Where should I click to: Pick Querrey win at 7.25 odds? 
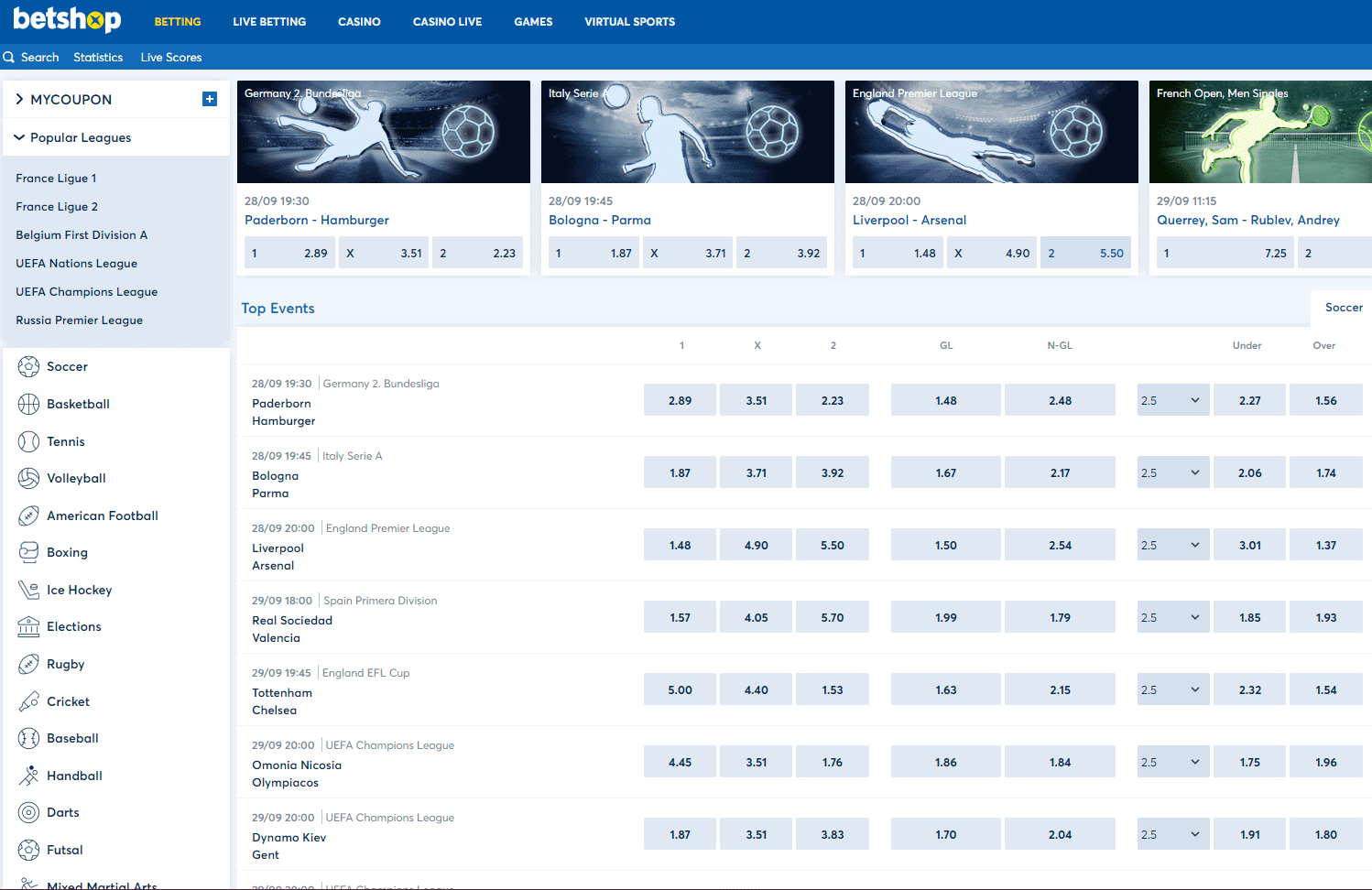click(x=1225, y=253)
